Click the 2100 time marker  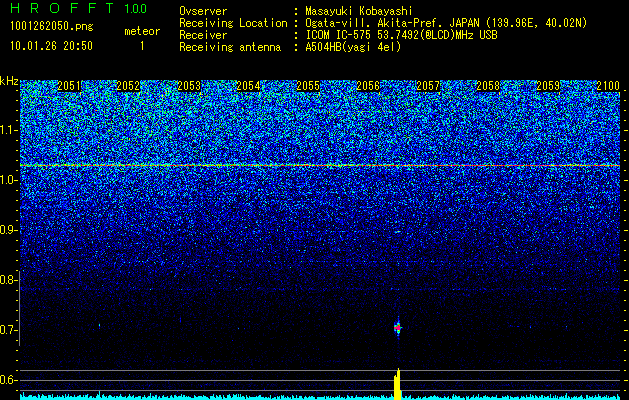608,86
